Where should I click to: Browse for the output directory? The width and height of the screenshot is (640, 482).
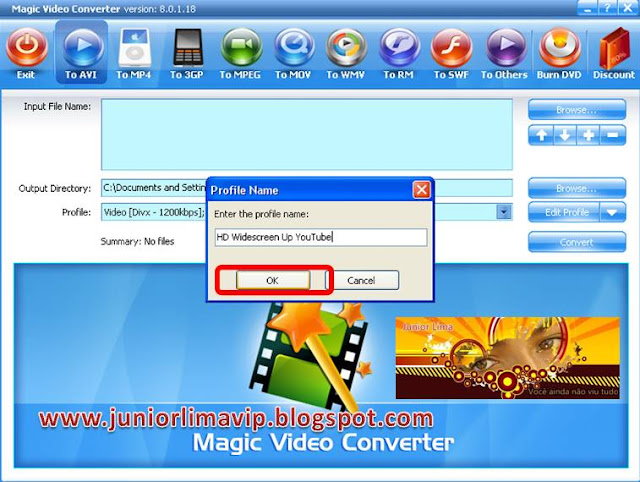click(x=577, y=188)
